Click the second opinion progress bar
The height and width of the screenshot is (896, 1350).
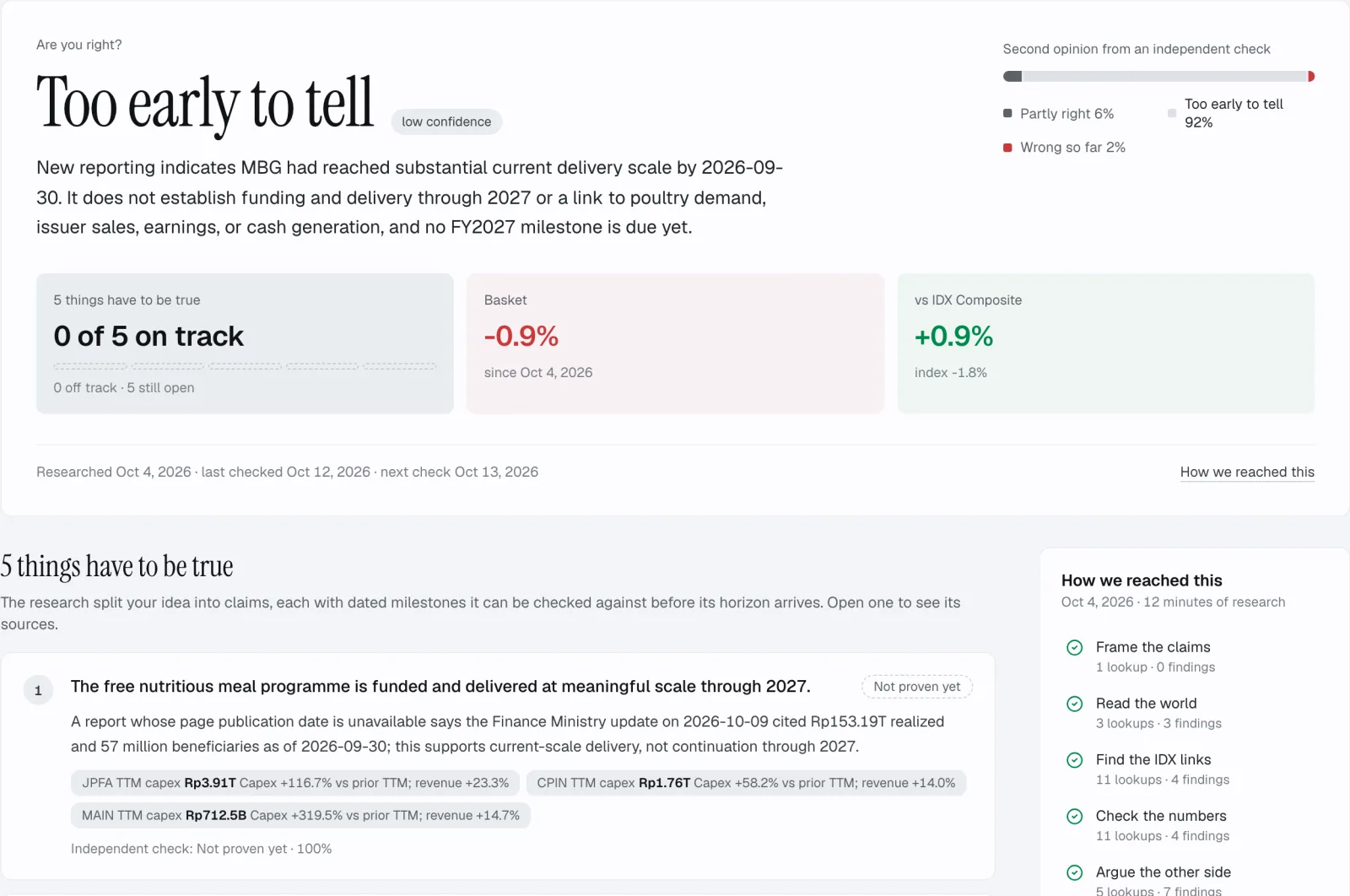[1158, 77]
